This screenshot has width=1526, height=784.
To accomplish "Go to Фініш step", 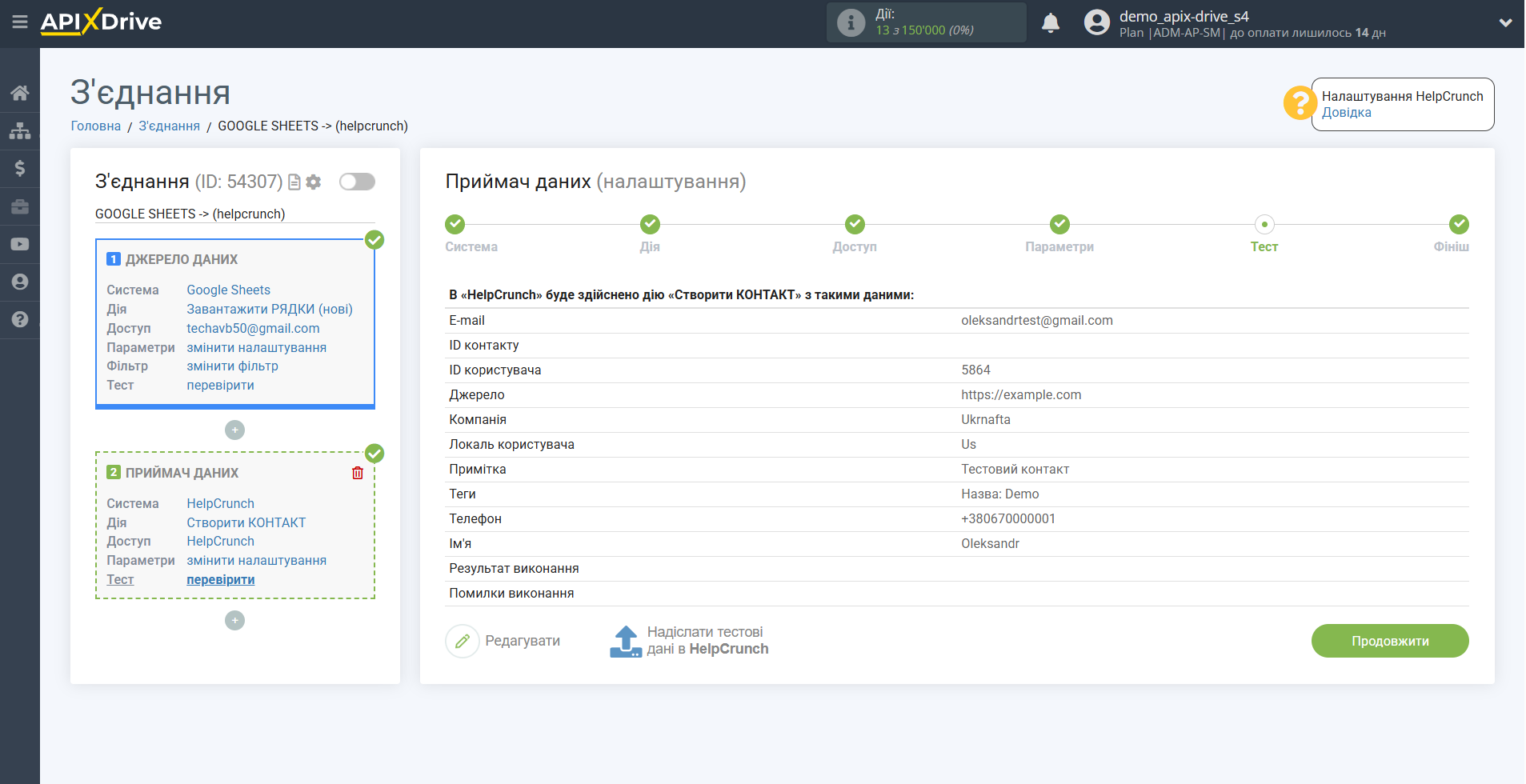I will [x=1459, y=225].
